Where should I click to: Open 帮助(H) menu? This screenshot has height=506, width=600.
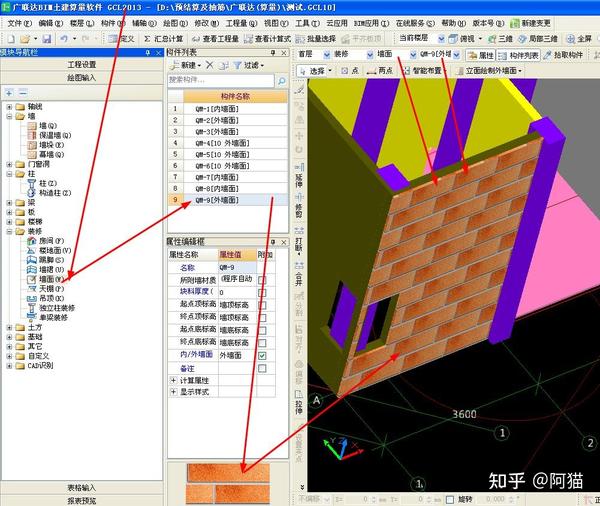453,23
